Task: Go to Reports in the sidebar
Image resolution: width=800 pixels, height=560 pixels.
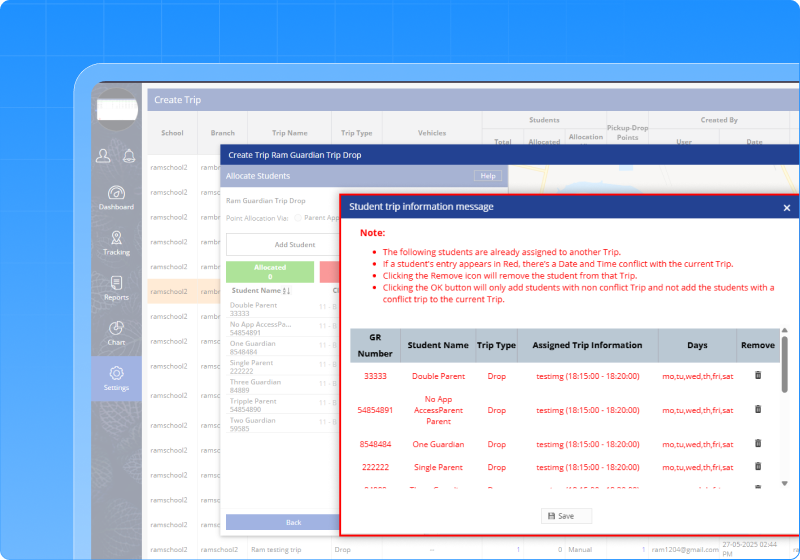Action: [x=116, y=288]
